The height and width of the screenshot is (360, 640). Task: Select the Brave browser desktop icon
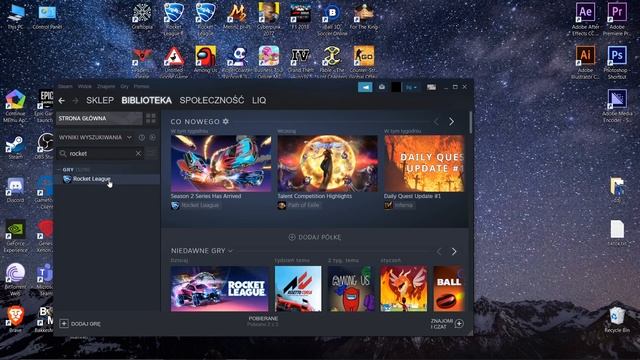click(x=15, y=318)
